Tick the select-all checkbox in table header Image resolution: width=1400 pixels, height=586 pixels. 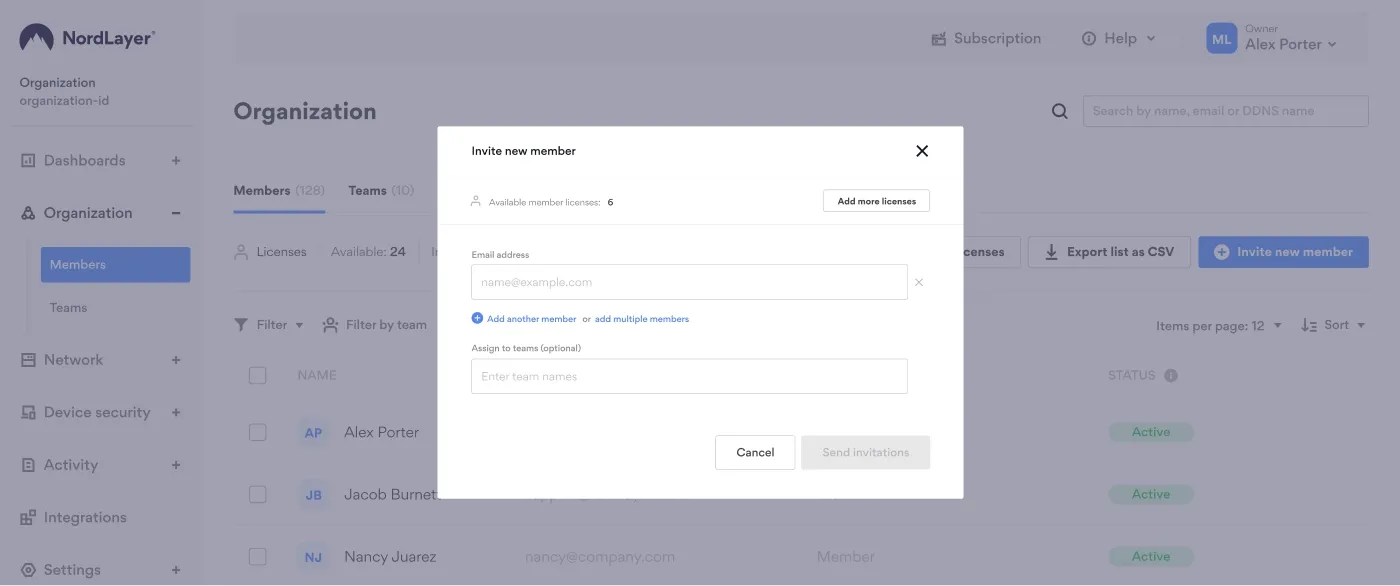pos(258,376)
